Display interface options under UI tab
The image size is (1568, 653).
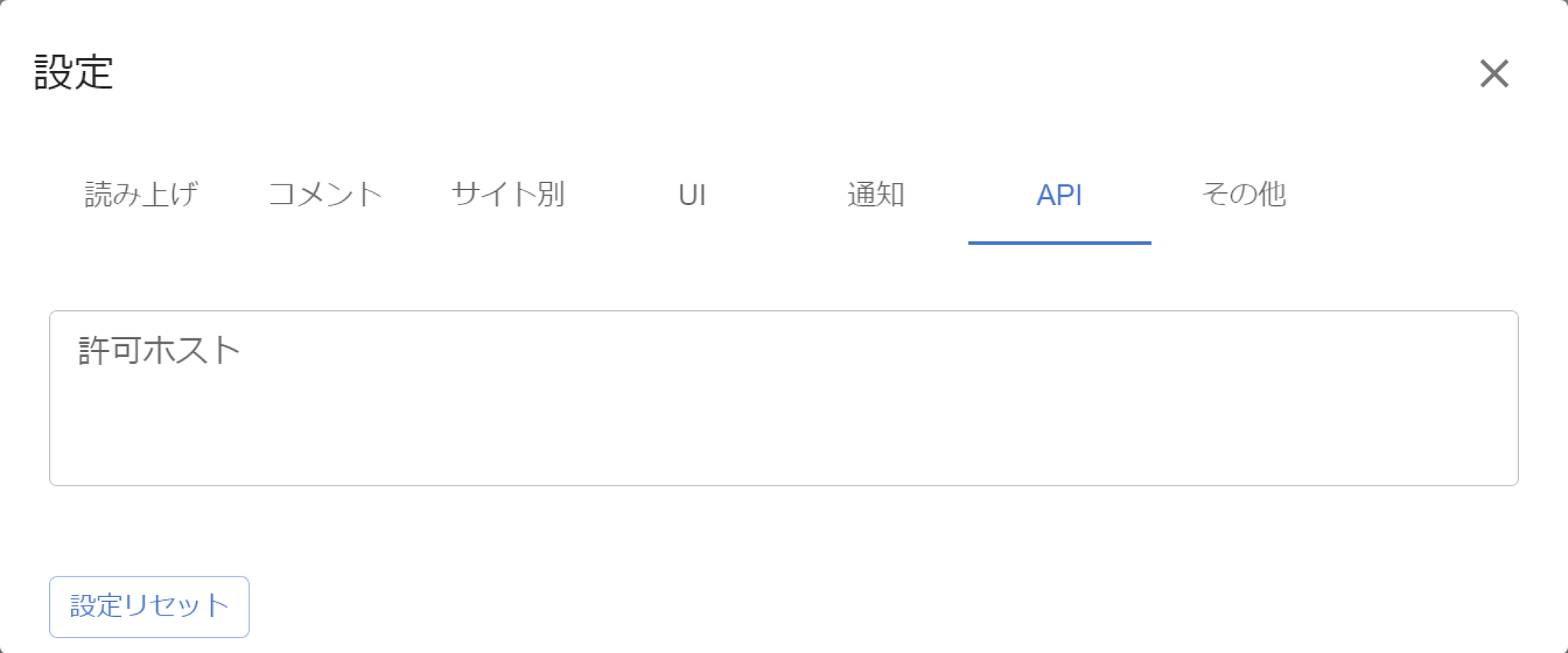[x=692, y=194]
